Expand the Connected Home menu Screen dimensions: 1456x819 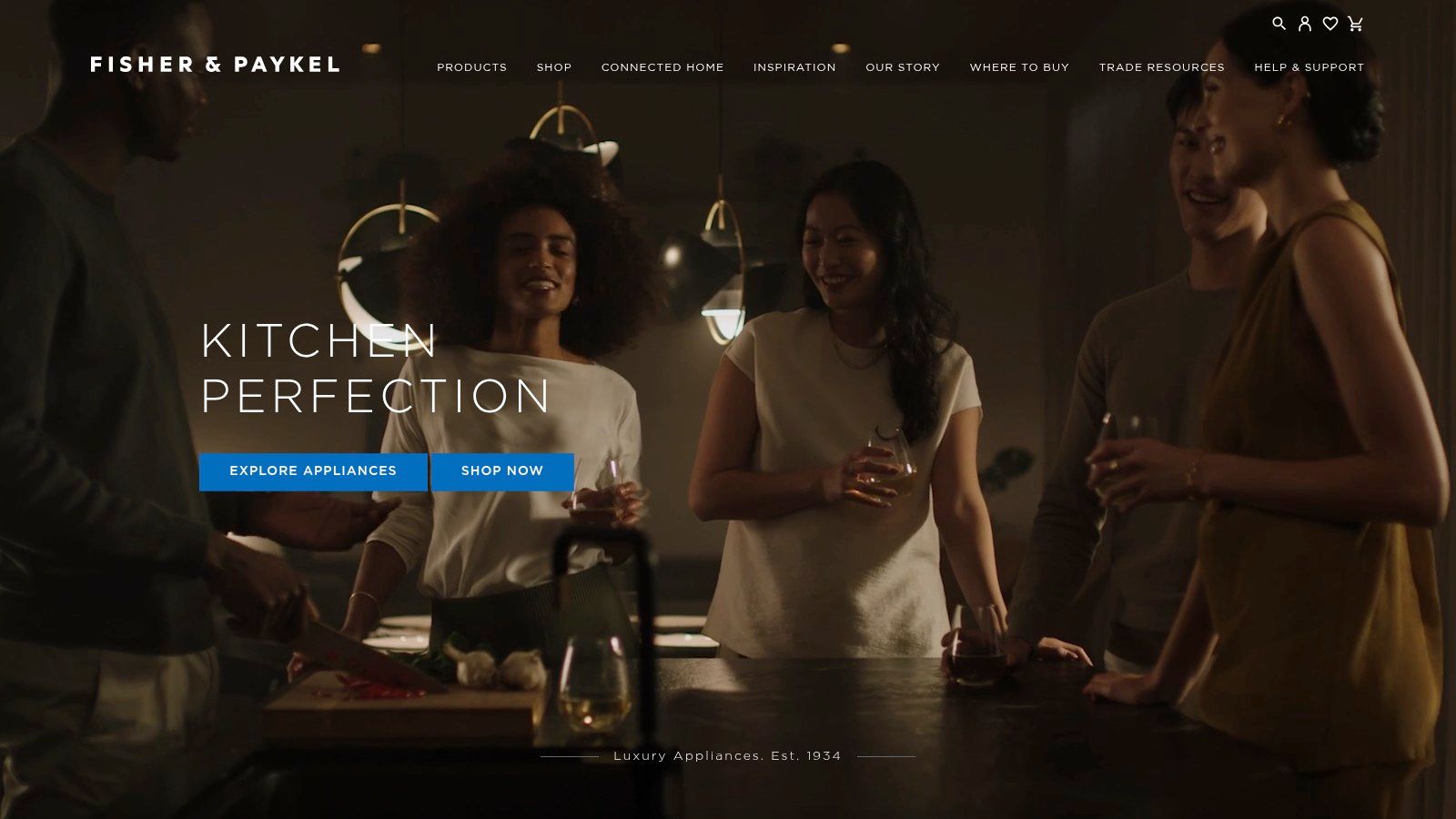[x=662, y=67]
